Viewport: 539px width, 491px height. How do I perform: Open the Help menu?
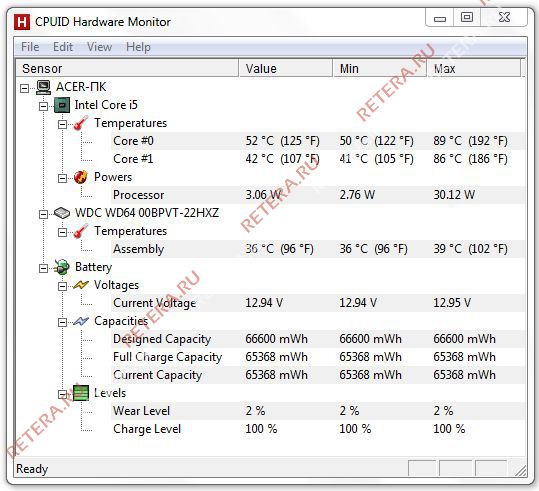click(138, 47)
